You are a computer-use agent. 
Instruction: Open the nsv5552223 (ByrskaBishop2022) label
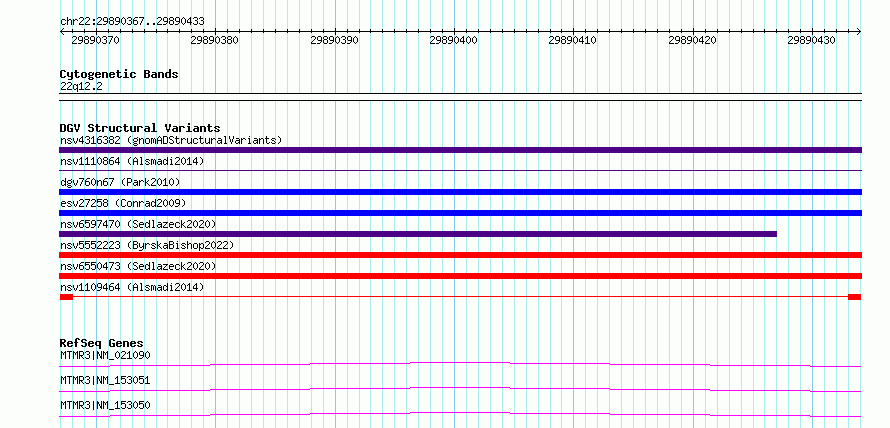point(147,245)
